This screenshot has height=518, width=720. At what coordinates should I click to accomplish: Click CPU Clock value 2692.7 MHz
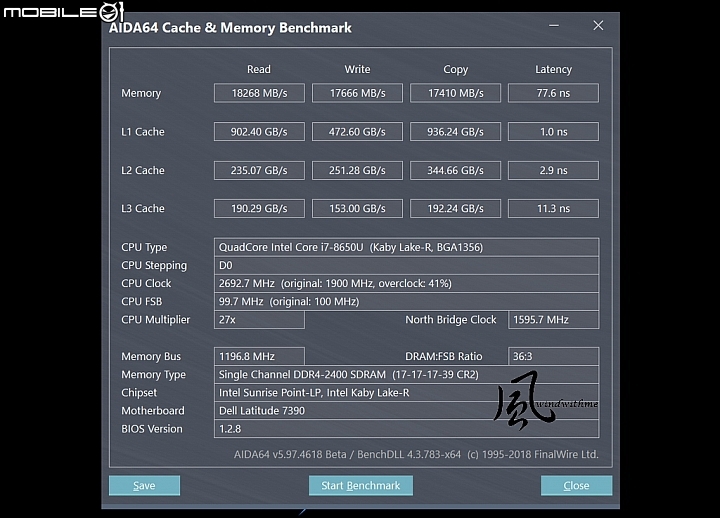click(406, 283)
